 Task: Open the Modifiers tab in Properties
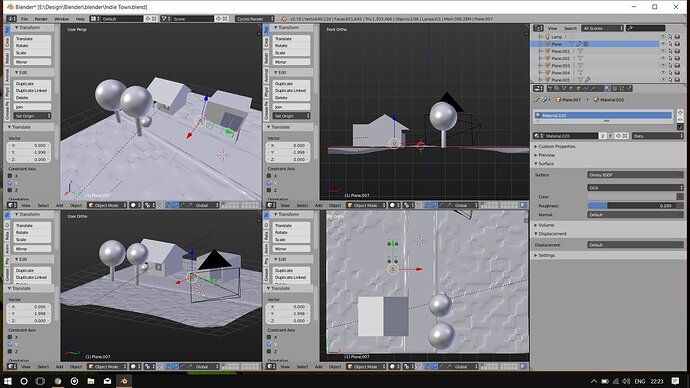(x=593, y=88)
